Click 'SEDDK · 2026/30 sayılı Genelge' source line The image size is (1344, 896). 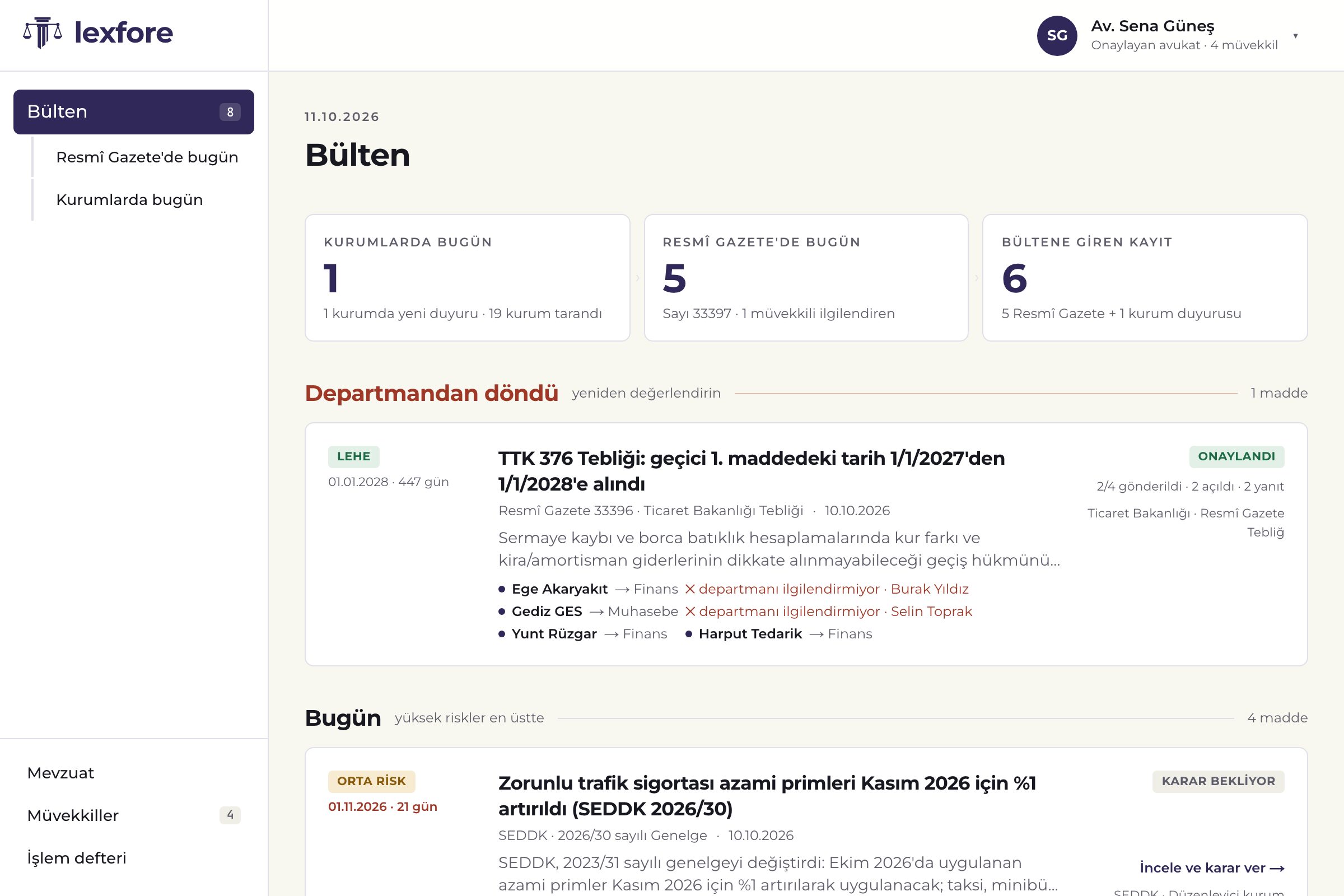[603, 836]
